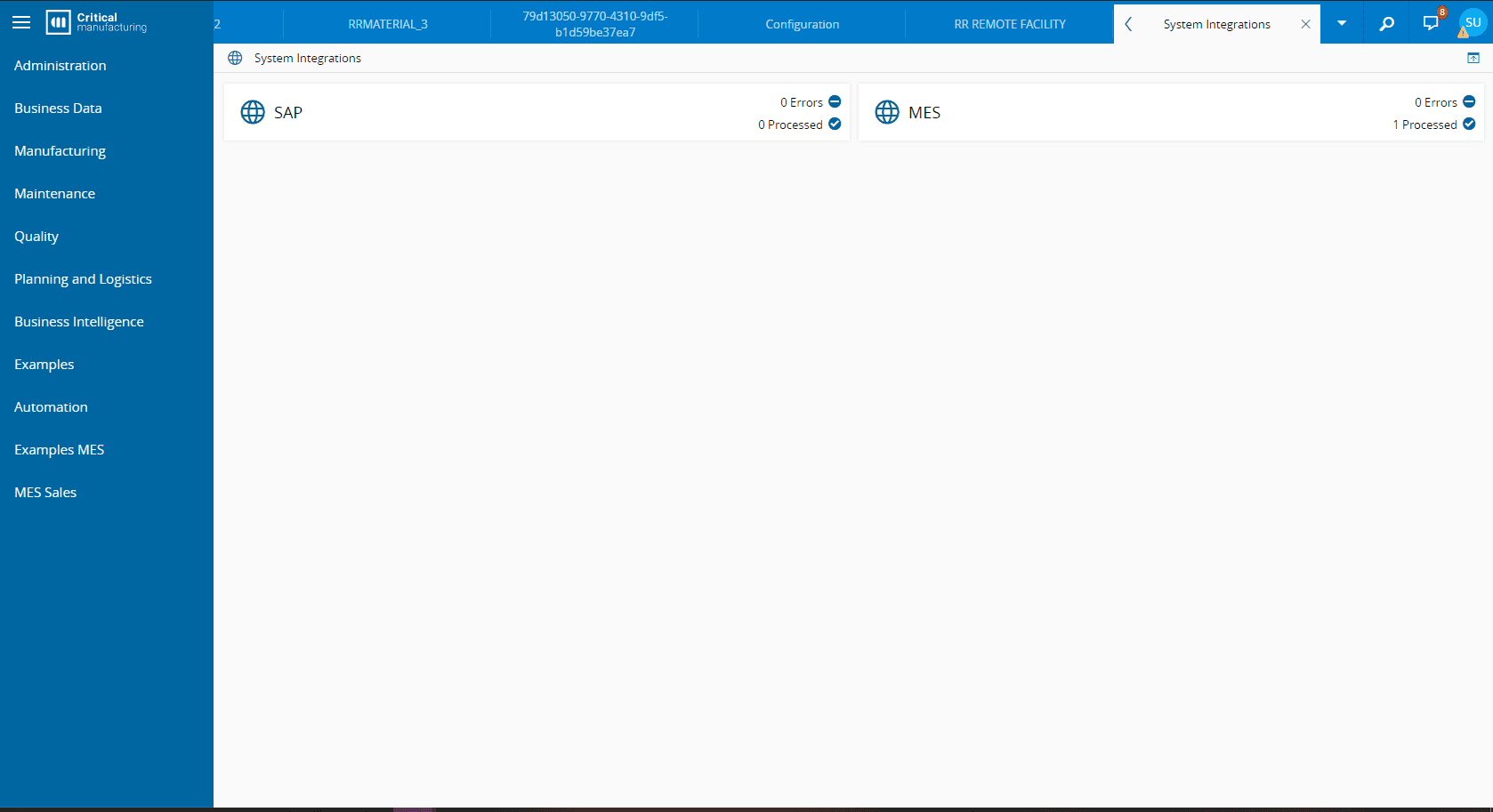Click the page expand icon below the avatar
The height and width of the screenshot is (812, 1493).
pyautogui.click(x=1473, y=58)
